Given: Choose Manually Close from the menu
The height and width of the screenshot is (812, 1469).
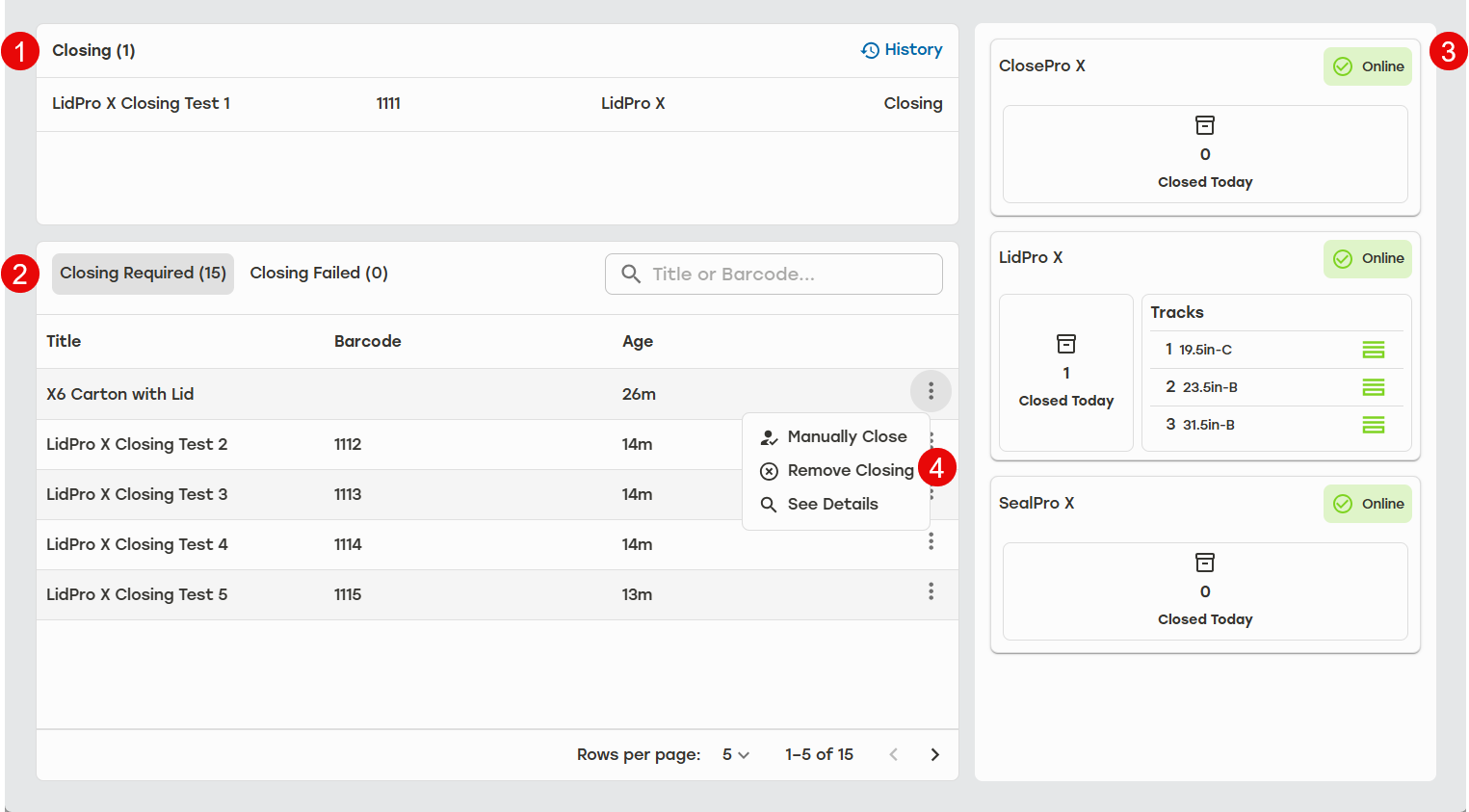Looking at the screenshot, I should (835, 437).
